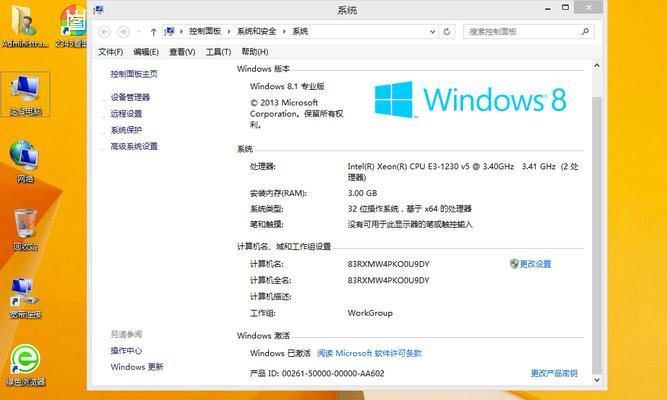
Task: Click 更改产品密钥 link
Action: (554, 373)
